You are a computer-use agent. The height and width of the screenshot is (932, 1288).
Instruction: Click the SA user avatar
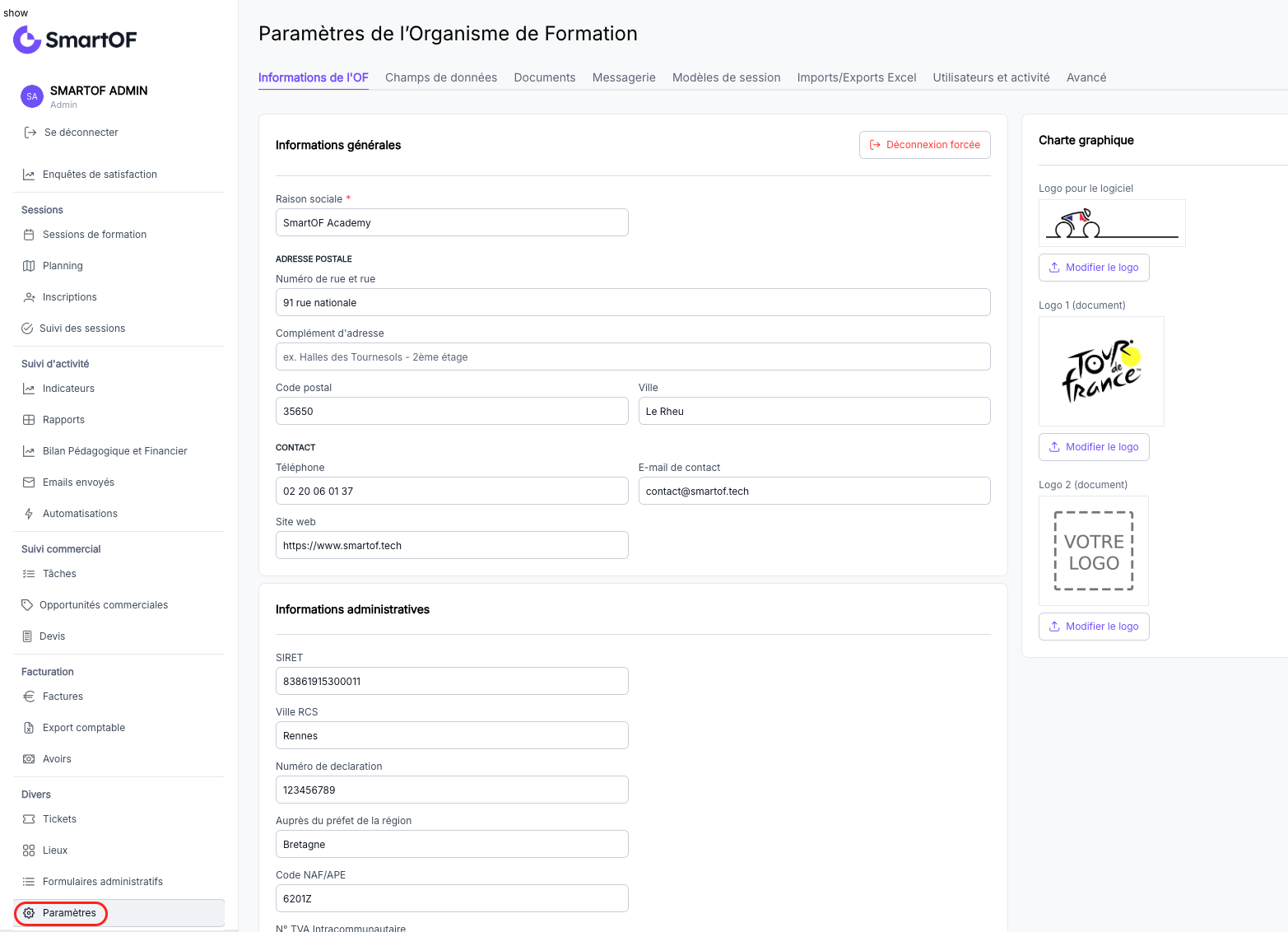point(31,96)
